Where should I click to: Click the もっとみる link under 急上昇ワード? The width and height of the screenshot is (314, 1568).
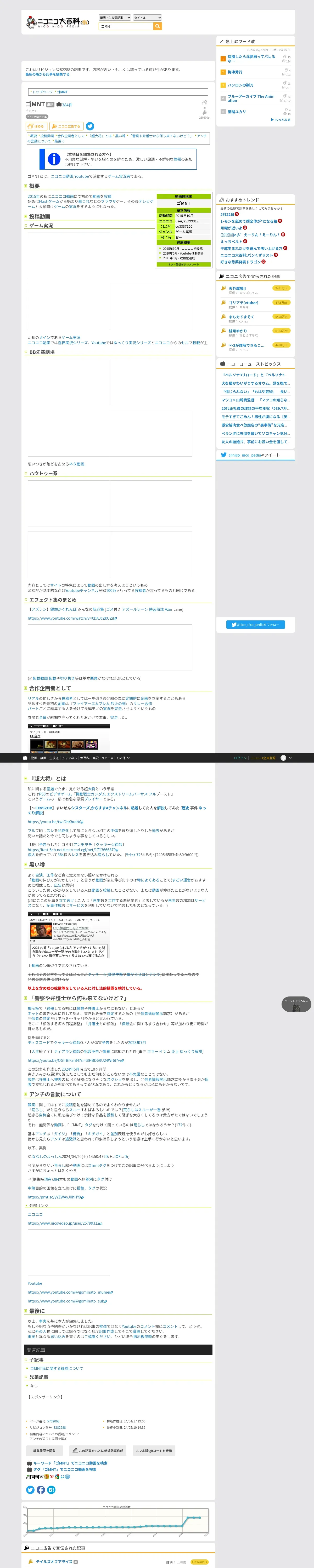[281, 120]
